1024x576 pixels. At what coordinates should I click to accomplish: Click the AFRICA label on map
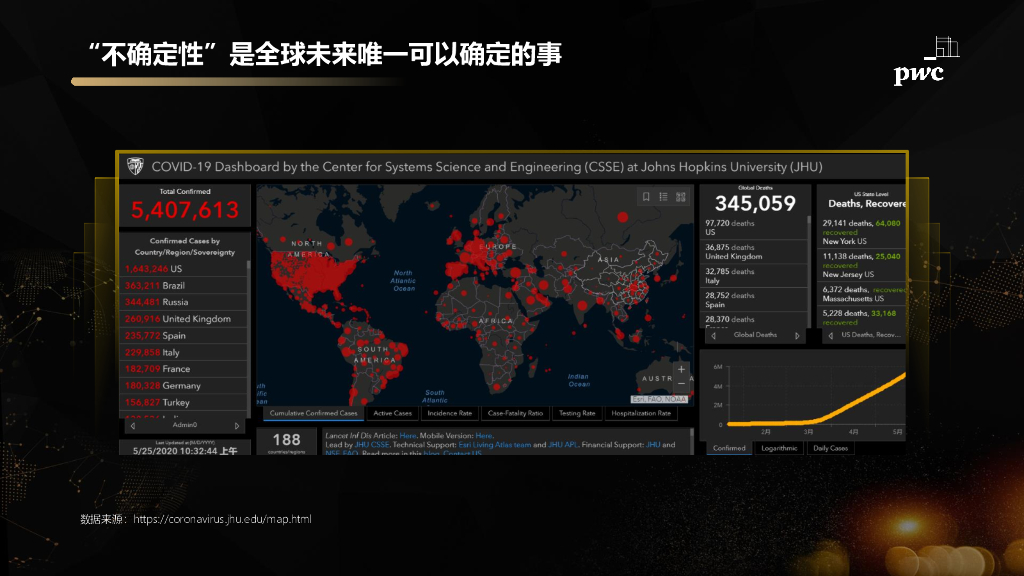point(496,321)
